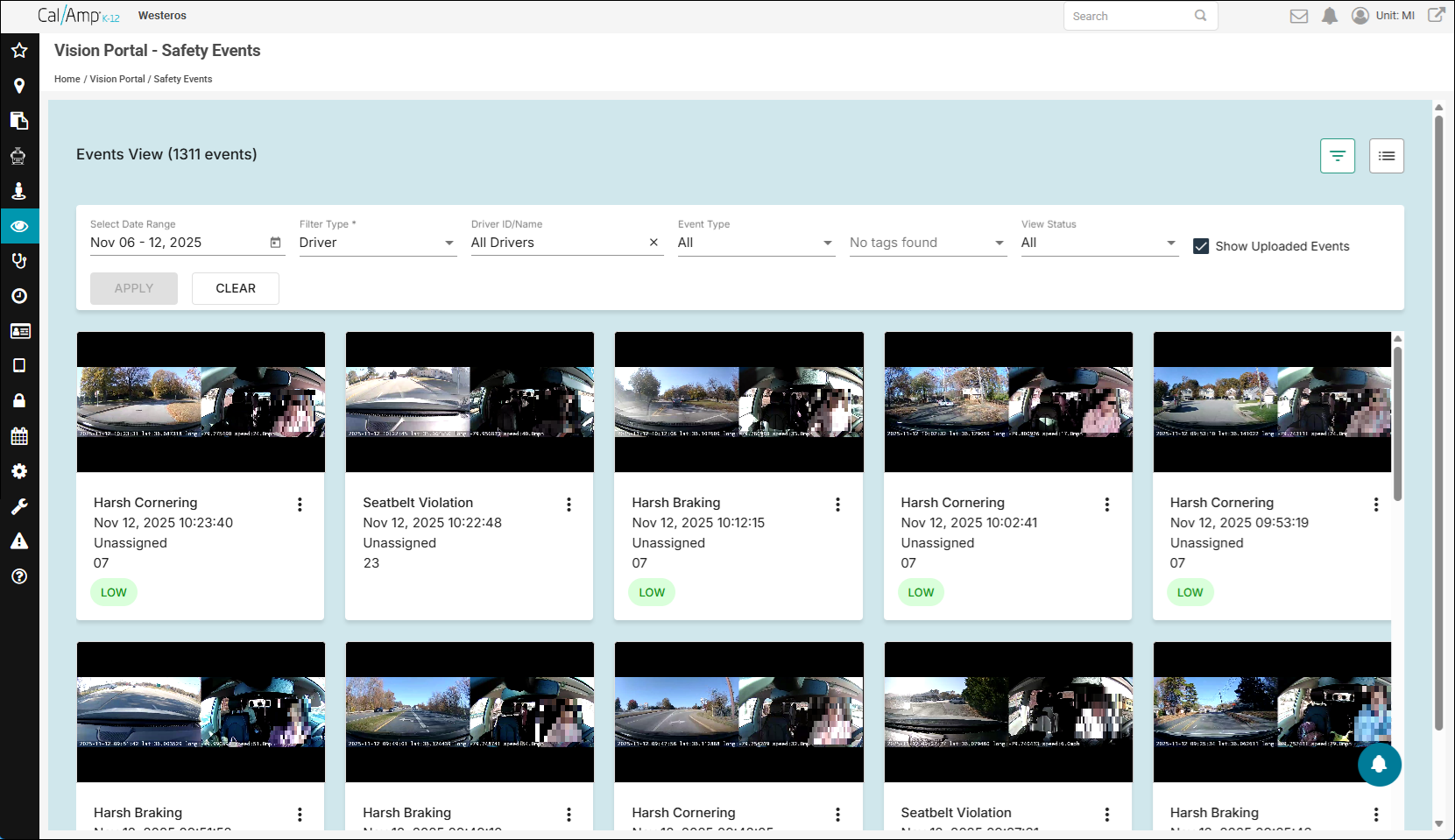Open the ID card icon in sidebar

point(19,331)
